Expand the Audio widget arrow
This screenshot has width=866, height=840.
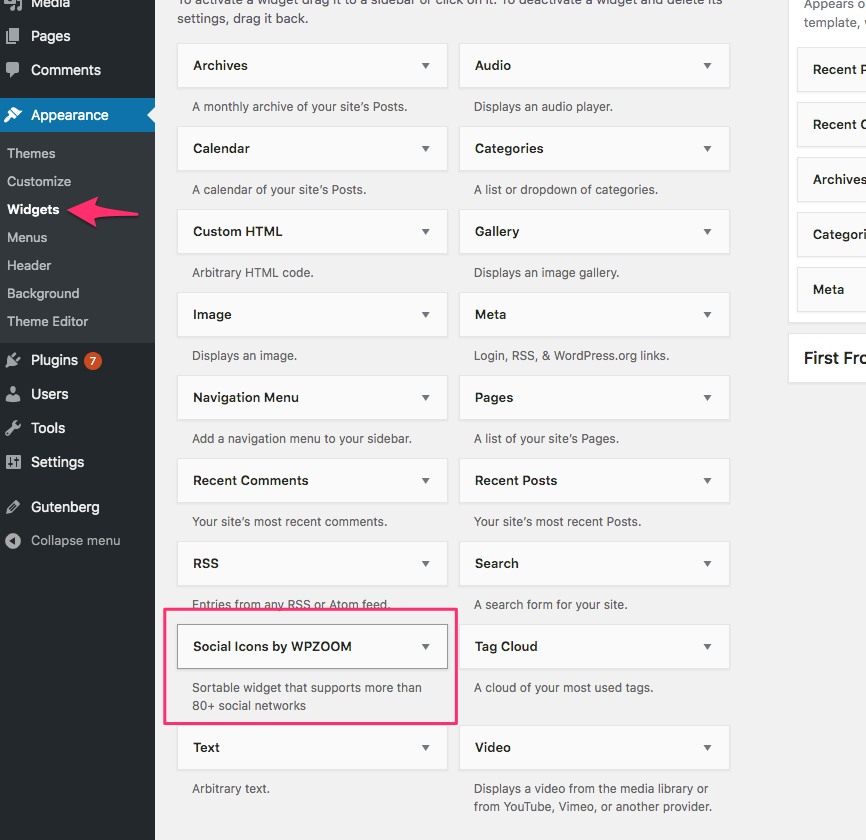click(707, 66)
